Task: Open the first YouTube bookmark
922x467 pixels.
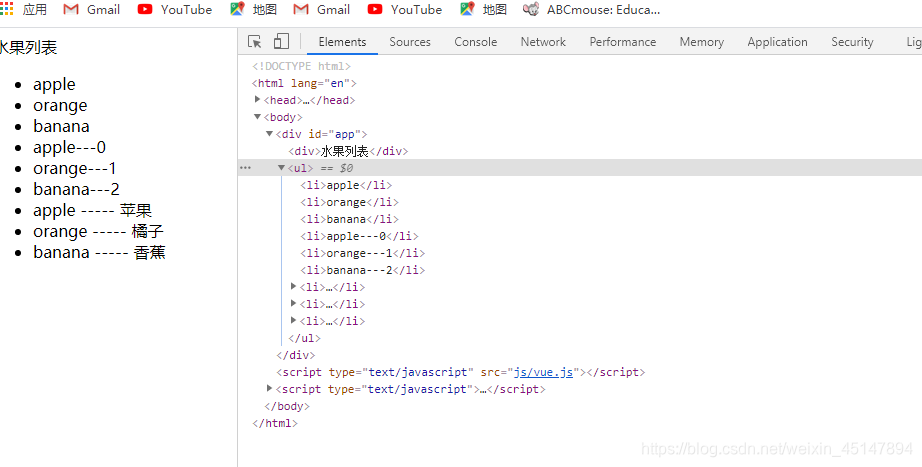Action: (175, 9)
